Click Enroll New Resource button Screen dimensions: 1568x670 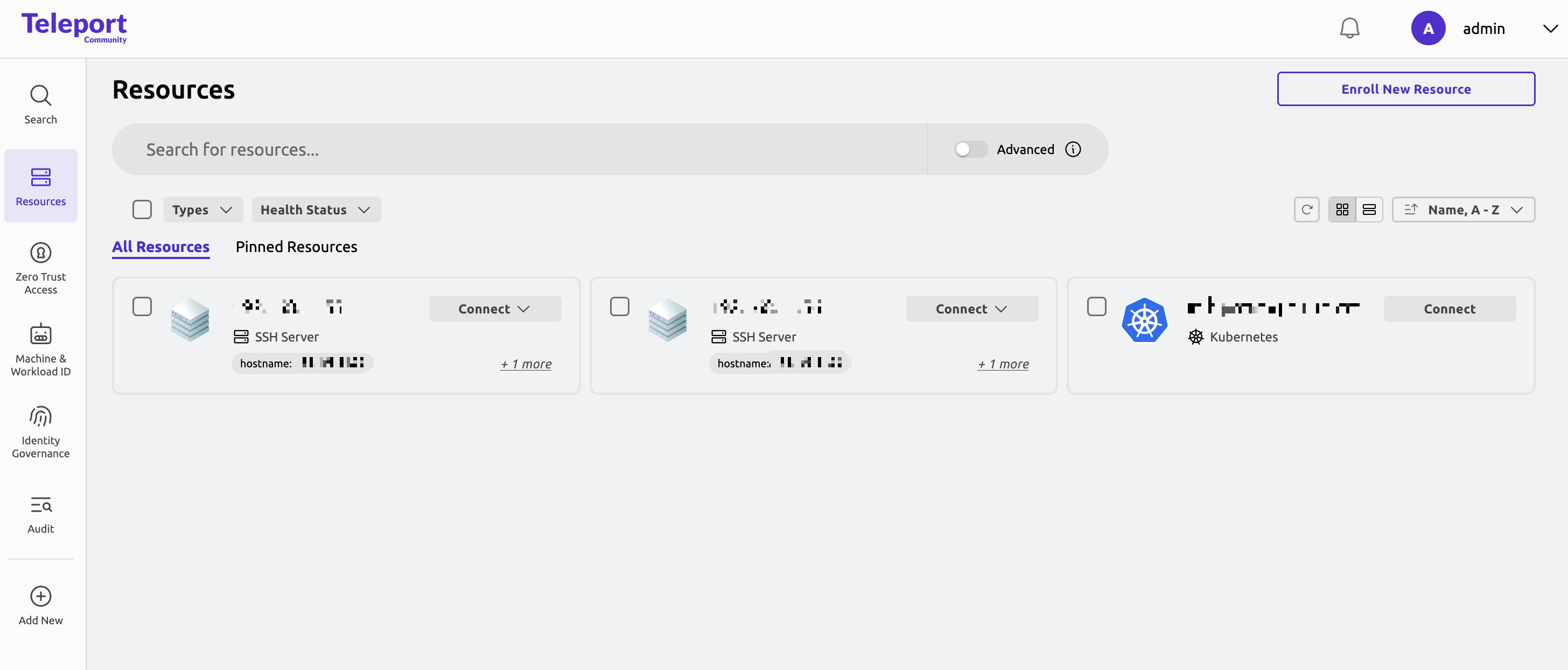tap(1405, 89)
